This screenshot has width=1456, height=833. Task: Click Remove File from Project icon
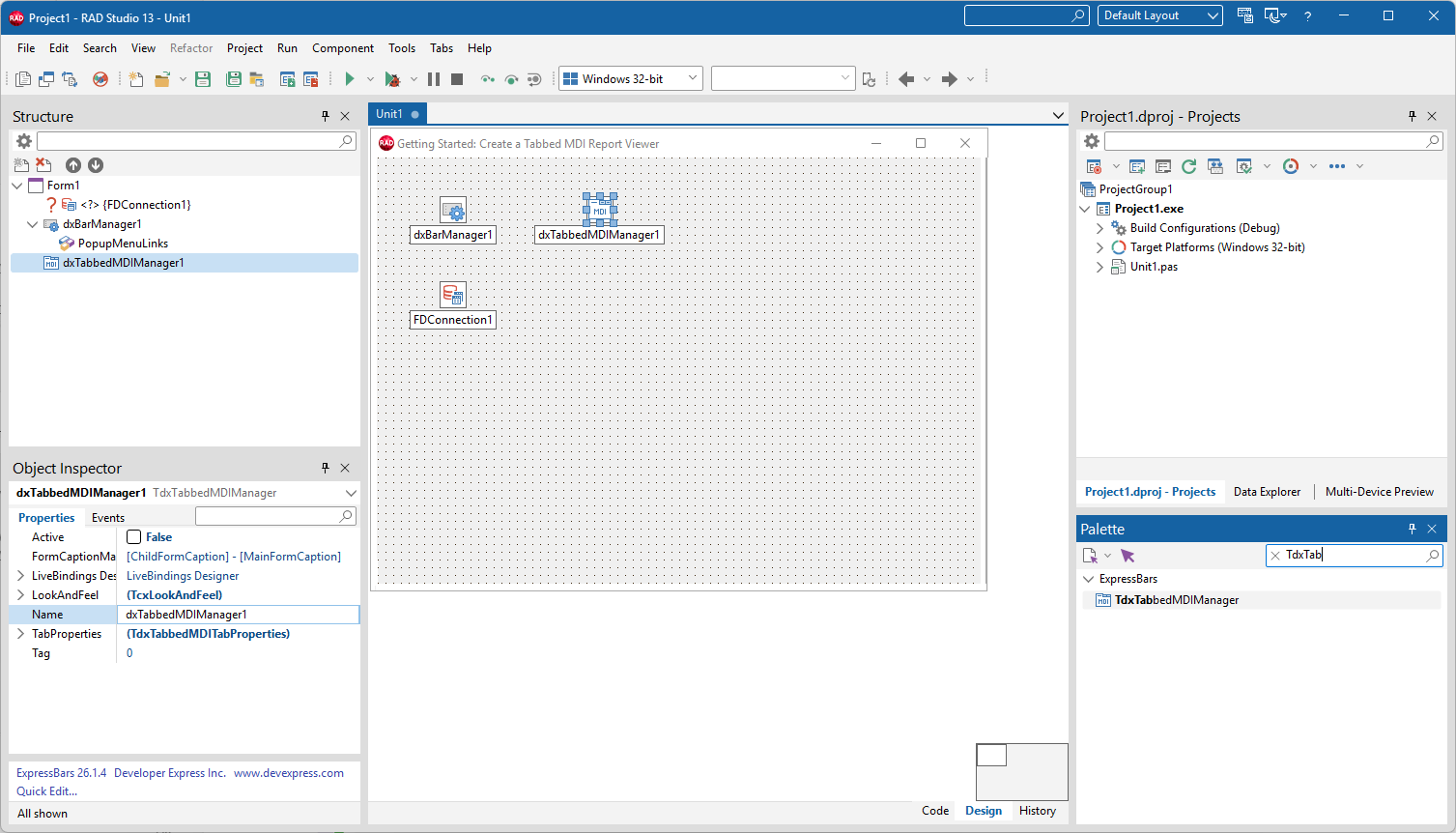(x=311, y=79)
